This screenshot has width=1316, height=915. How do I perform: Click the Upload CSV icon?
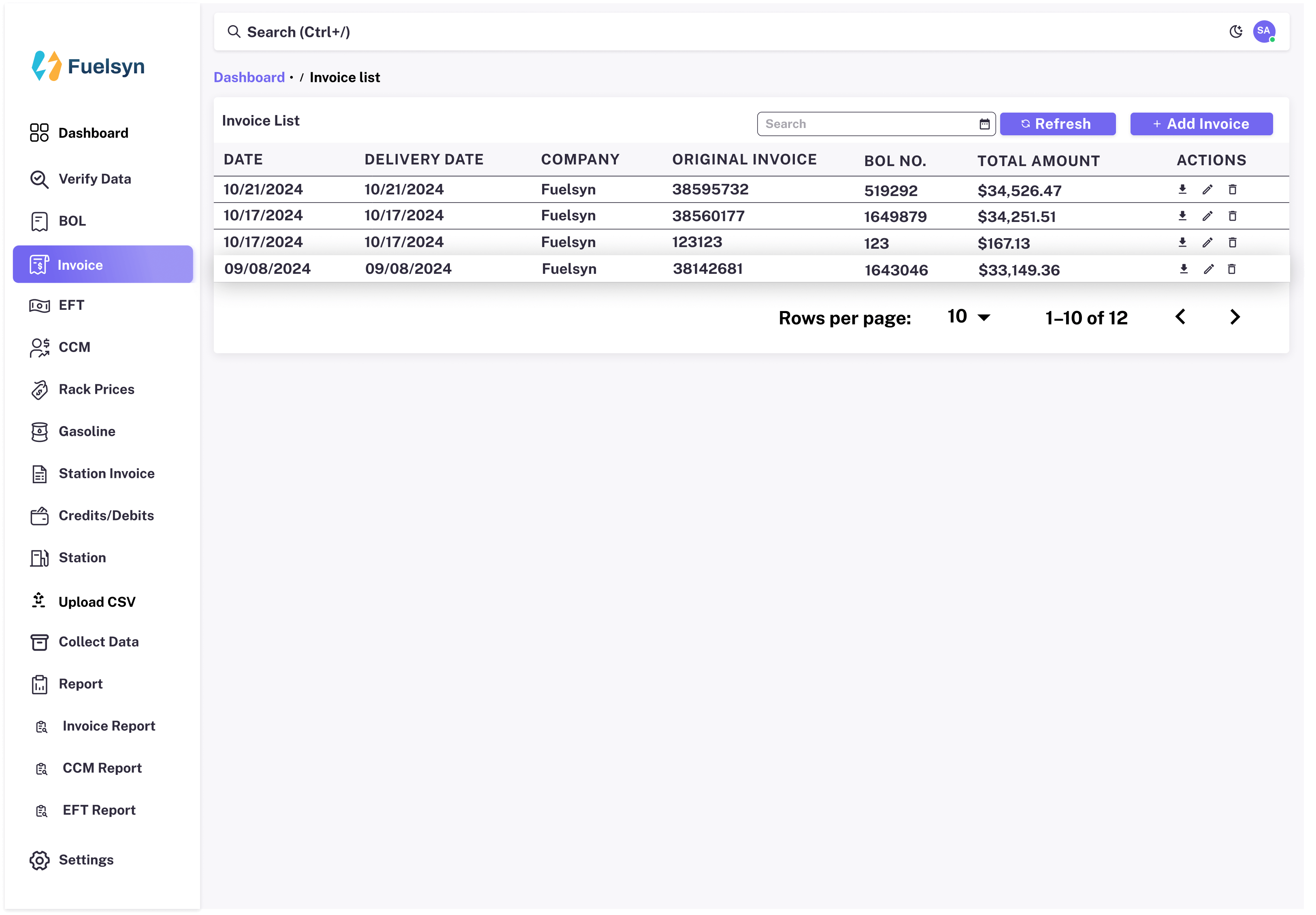click(x=38, y=601)
